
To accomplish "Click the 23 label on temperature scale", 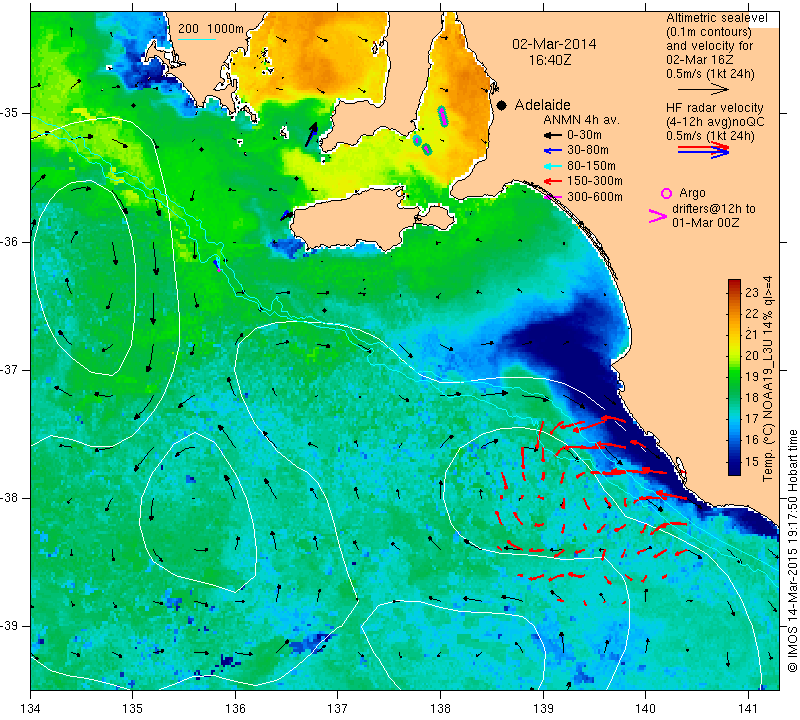I will click(x=752, y=293).
